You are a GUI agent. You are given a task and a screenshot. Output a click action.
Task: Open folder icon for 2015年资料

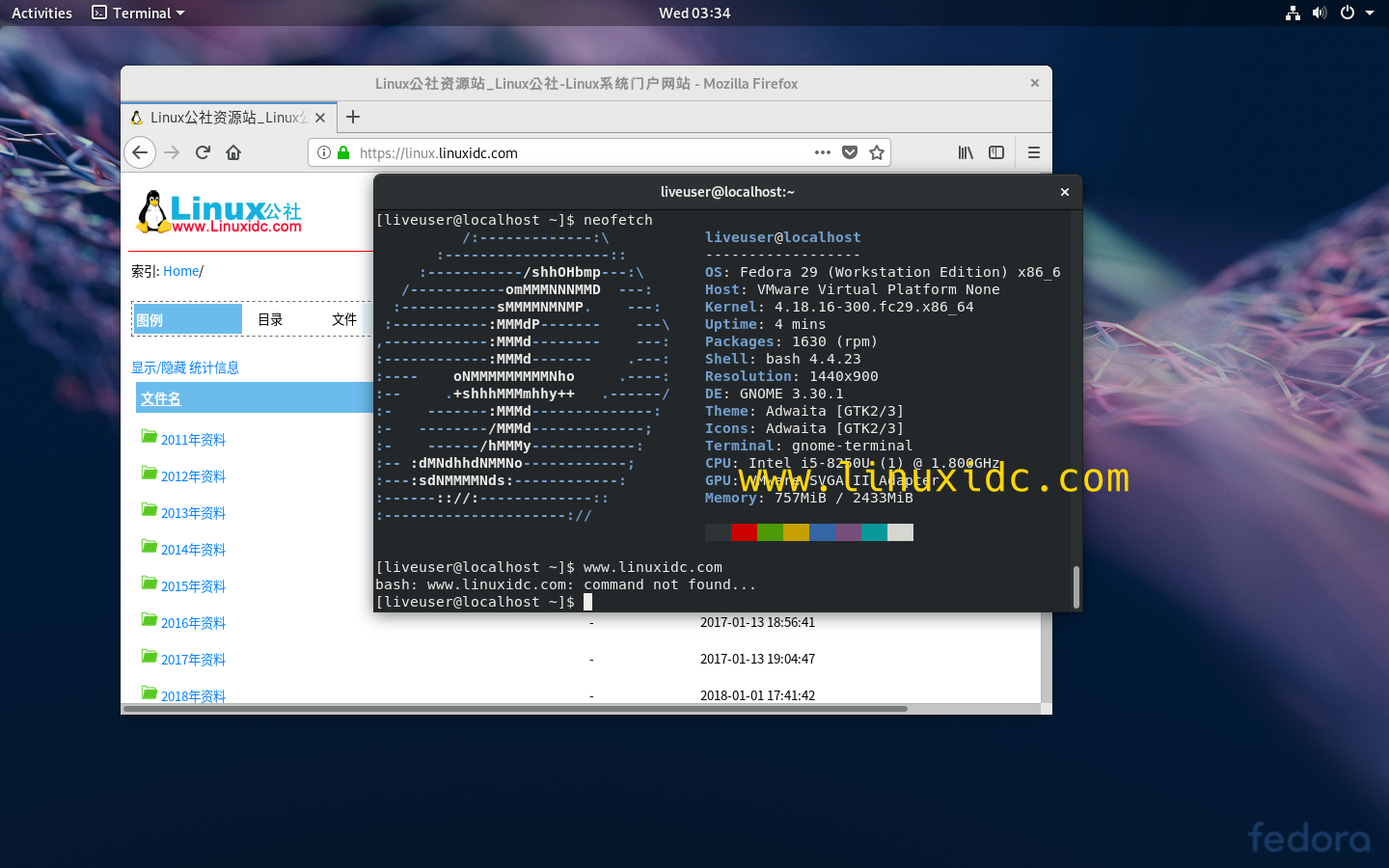point(149,583)
